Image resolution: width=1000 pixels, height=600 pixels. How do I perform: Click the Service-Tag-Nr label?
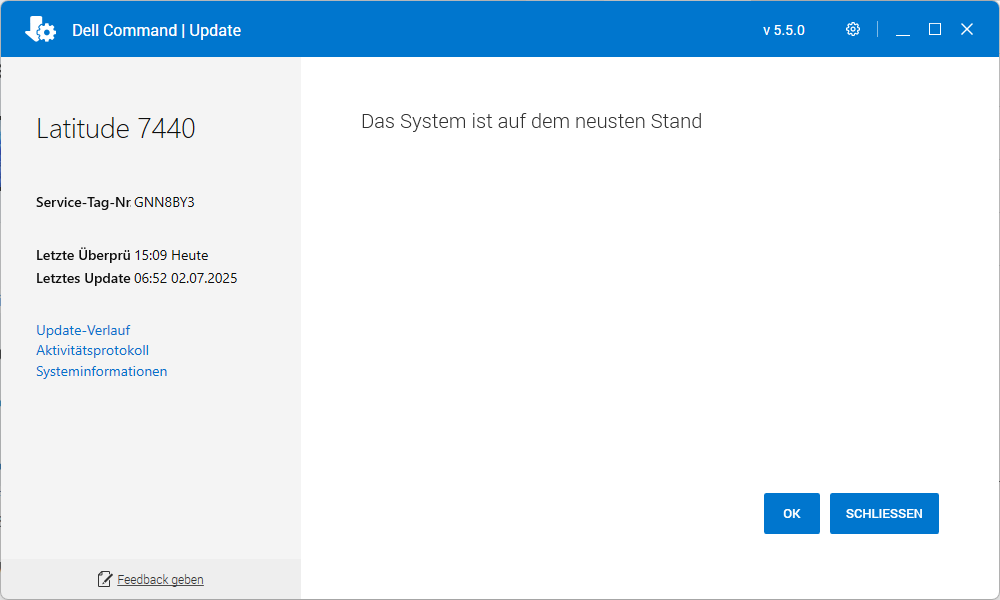[x=83, y=202]
